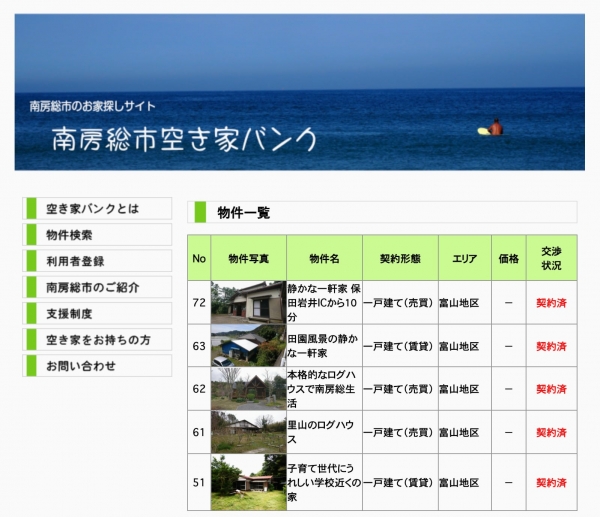This screenshot has height=517, width=600.
Task: Click the 交渉状況 column header
Action: [x=552, y=258]
